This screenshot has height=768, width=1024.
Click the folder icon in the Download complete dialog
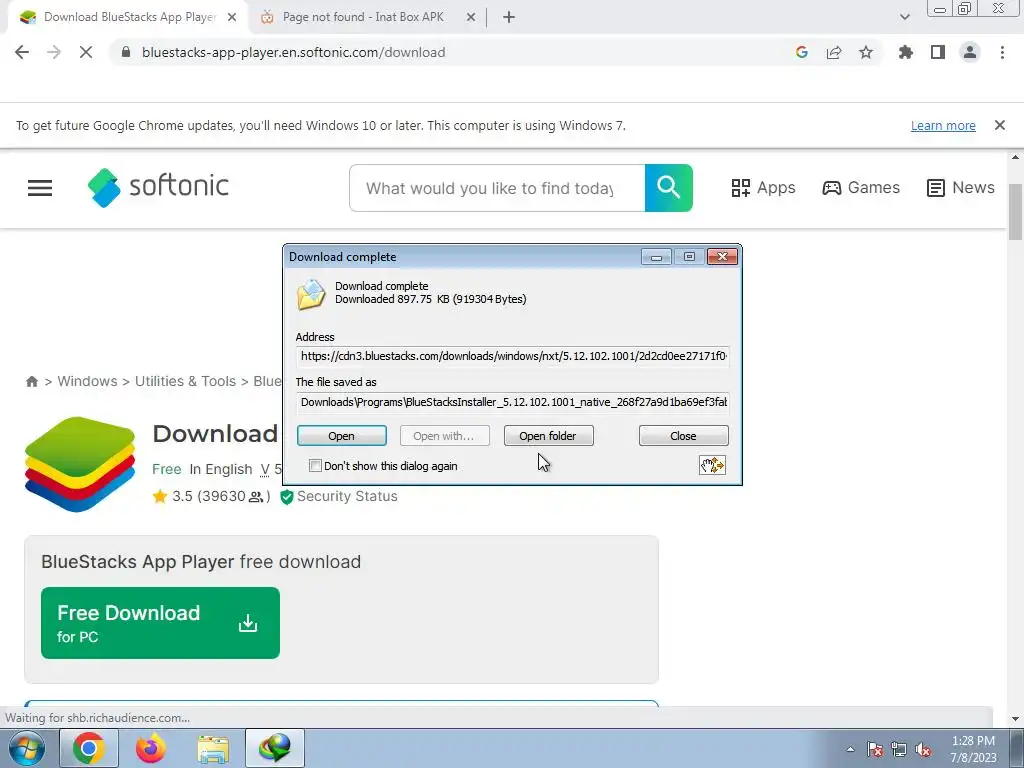tap(311, 295)
